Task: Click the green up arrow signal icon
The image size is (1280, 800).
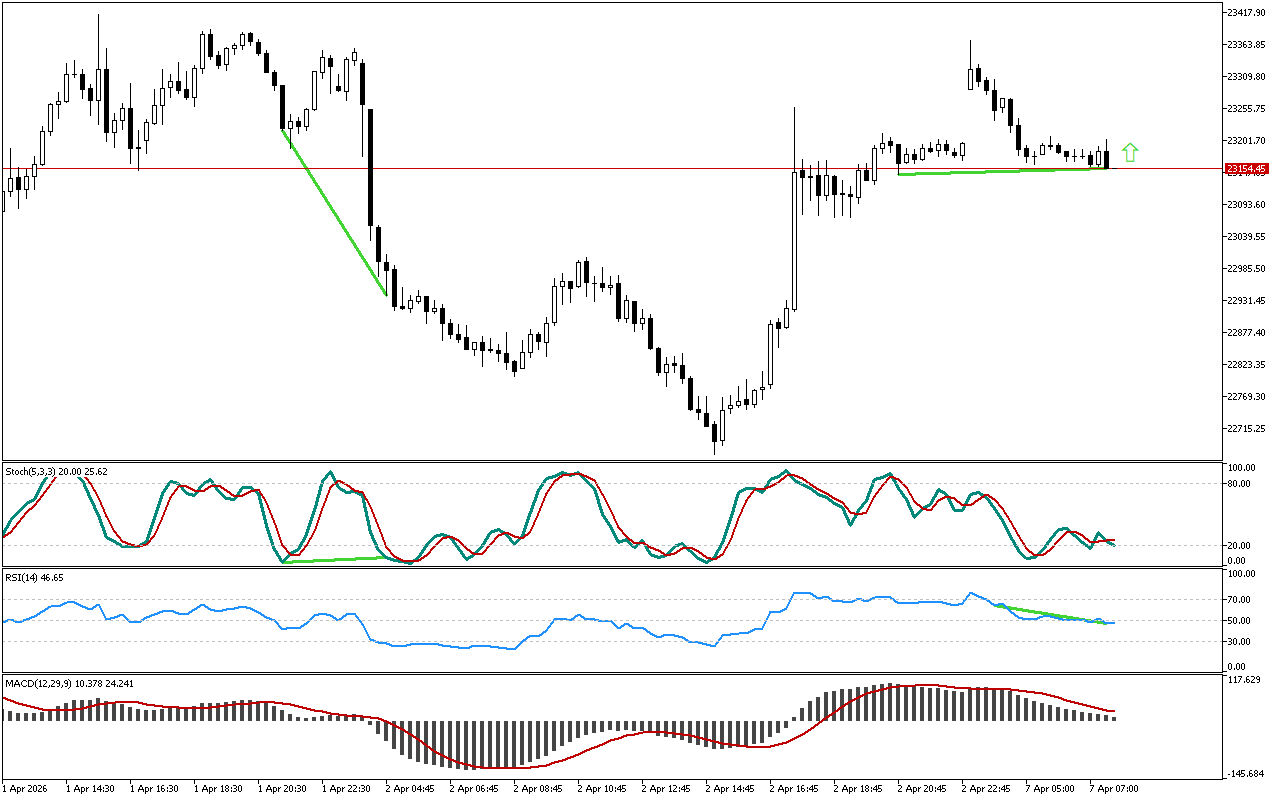Action: click(1130, 153)
